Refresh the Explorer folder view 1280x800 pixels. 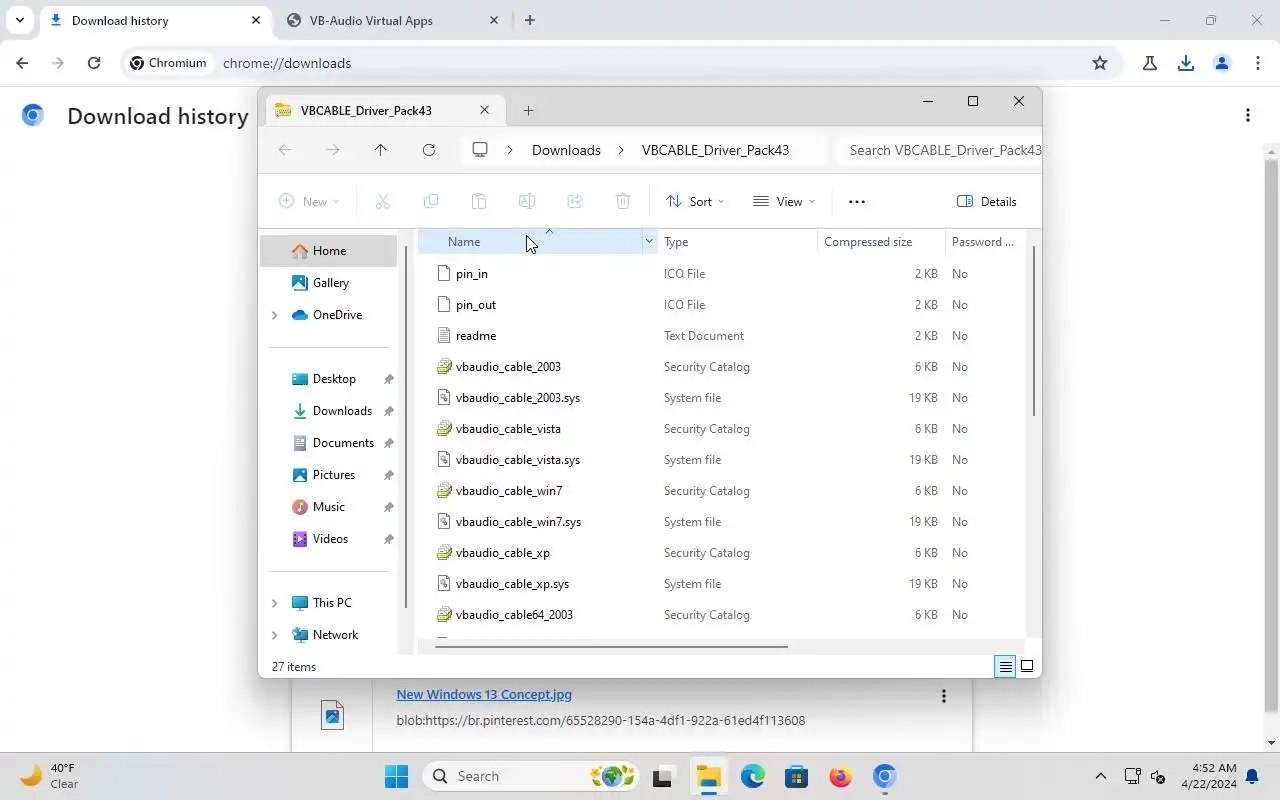(429, 150)
